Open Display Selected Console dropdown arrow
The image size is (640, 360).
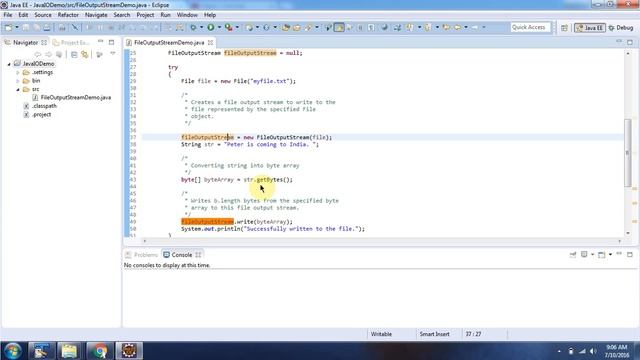(x=592, y=254)
